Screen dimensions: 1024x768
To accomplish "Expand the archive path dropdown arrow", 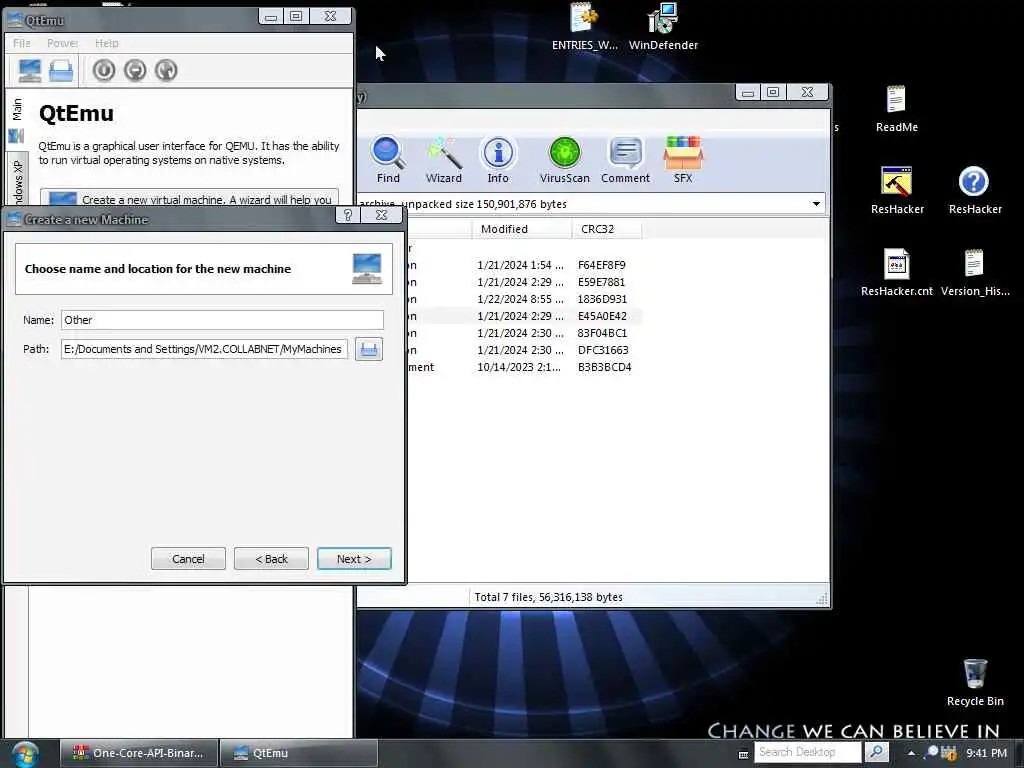I will (x=816, y=204).
